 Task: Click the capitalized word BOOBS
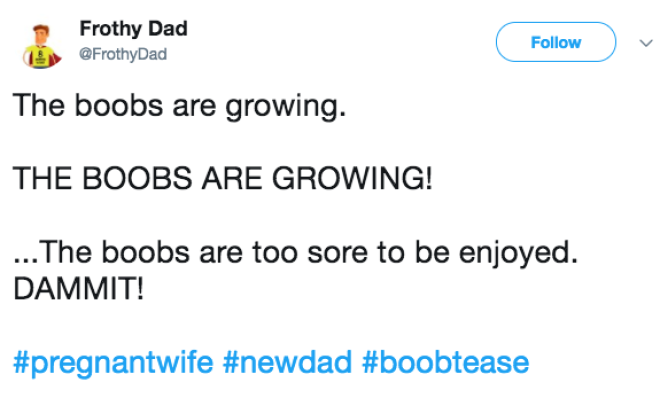(x=137, y=178)
